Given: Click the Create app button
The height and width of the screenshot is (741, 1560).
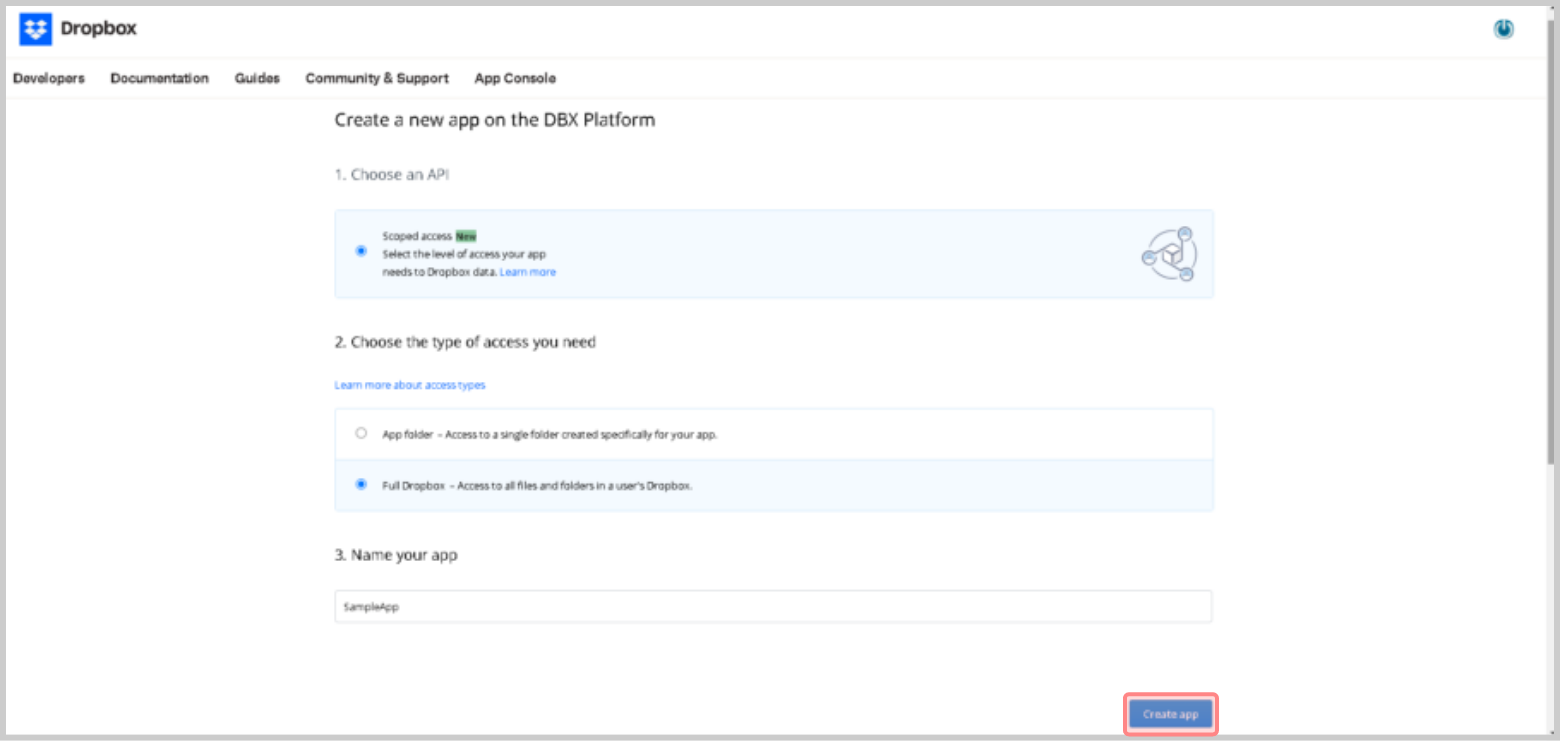Looking at the screenshot, I should point(1170,714).
